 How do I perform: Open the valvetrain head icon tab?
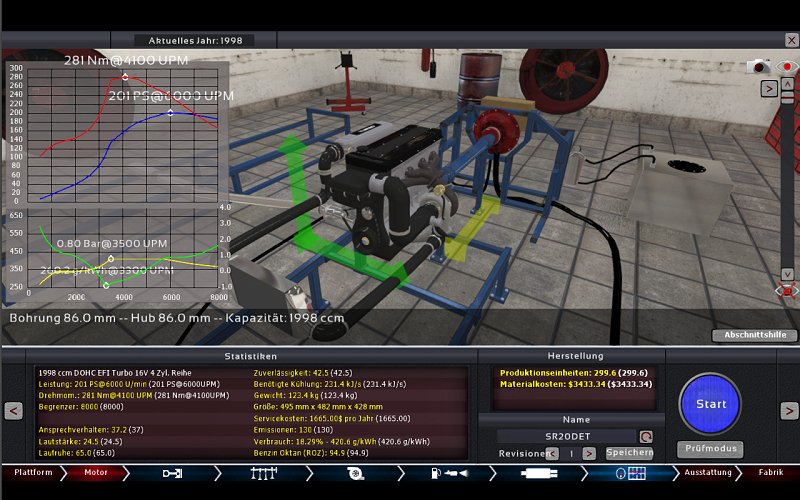point(264,473)
